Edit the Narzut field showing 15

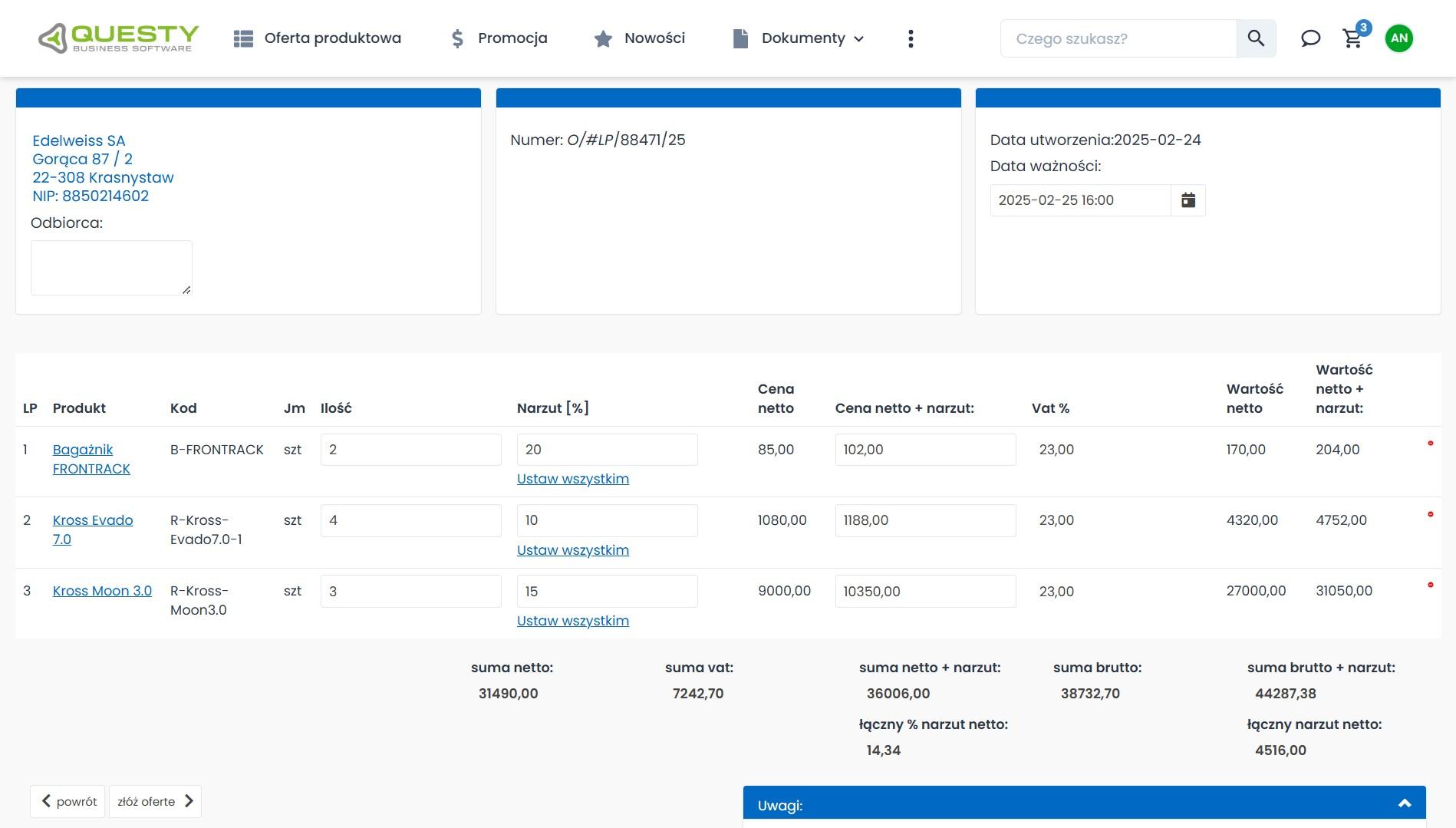(x=608, y=592)
